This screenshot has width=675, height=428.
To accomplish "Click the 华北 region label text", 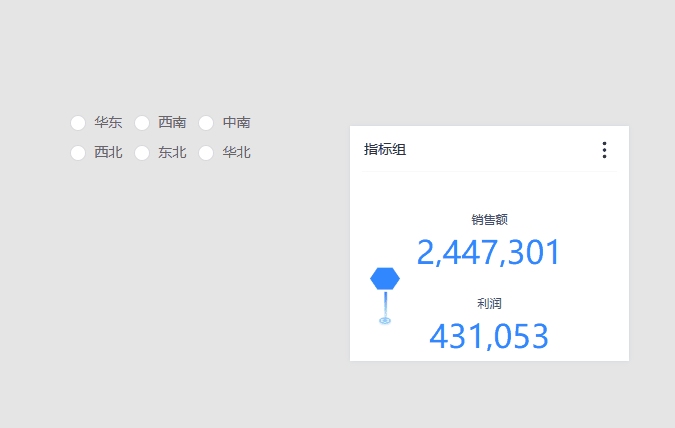I will coord(236,153).
